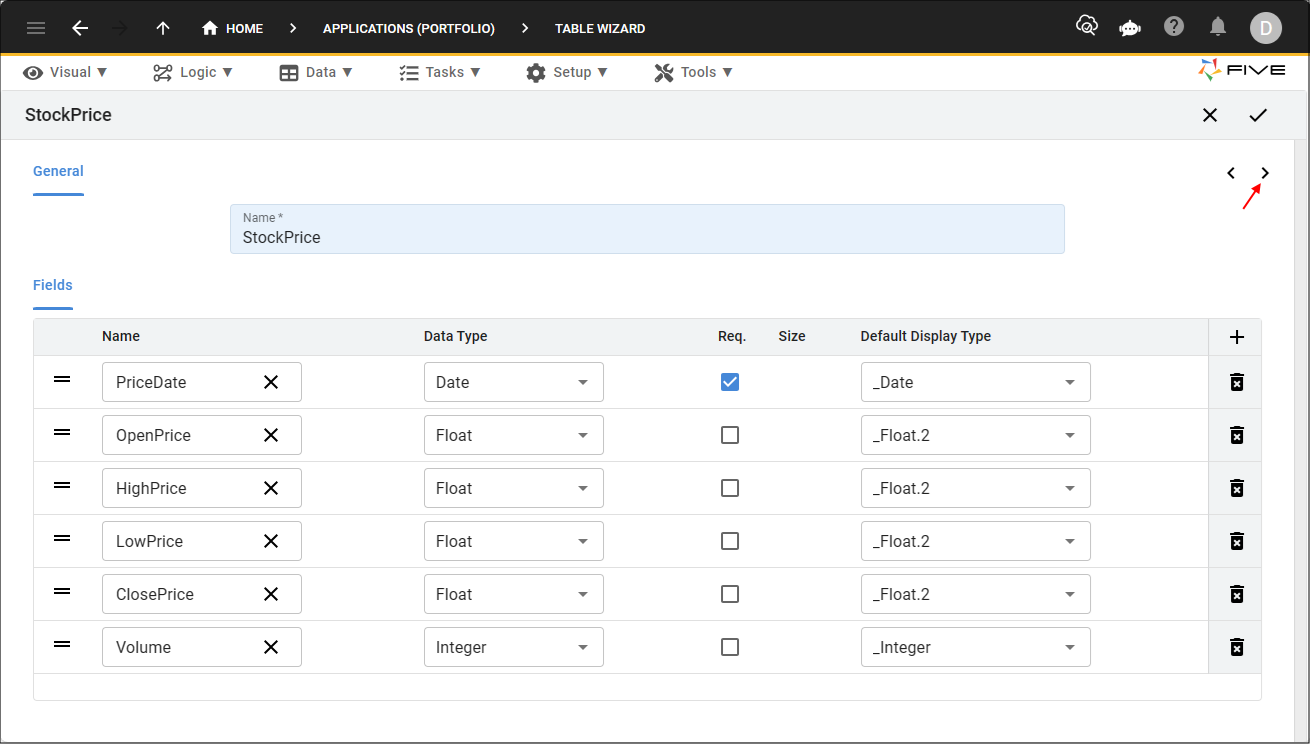The width and height of the screenshot is (1310, 744).
Task: Delete the ClosePrice field row
Action: point(1237,594)
